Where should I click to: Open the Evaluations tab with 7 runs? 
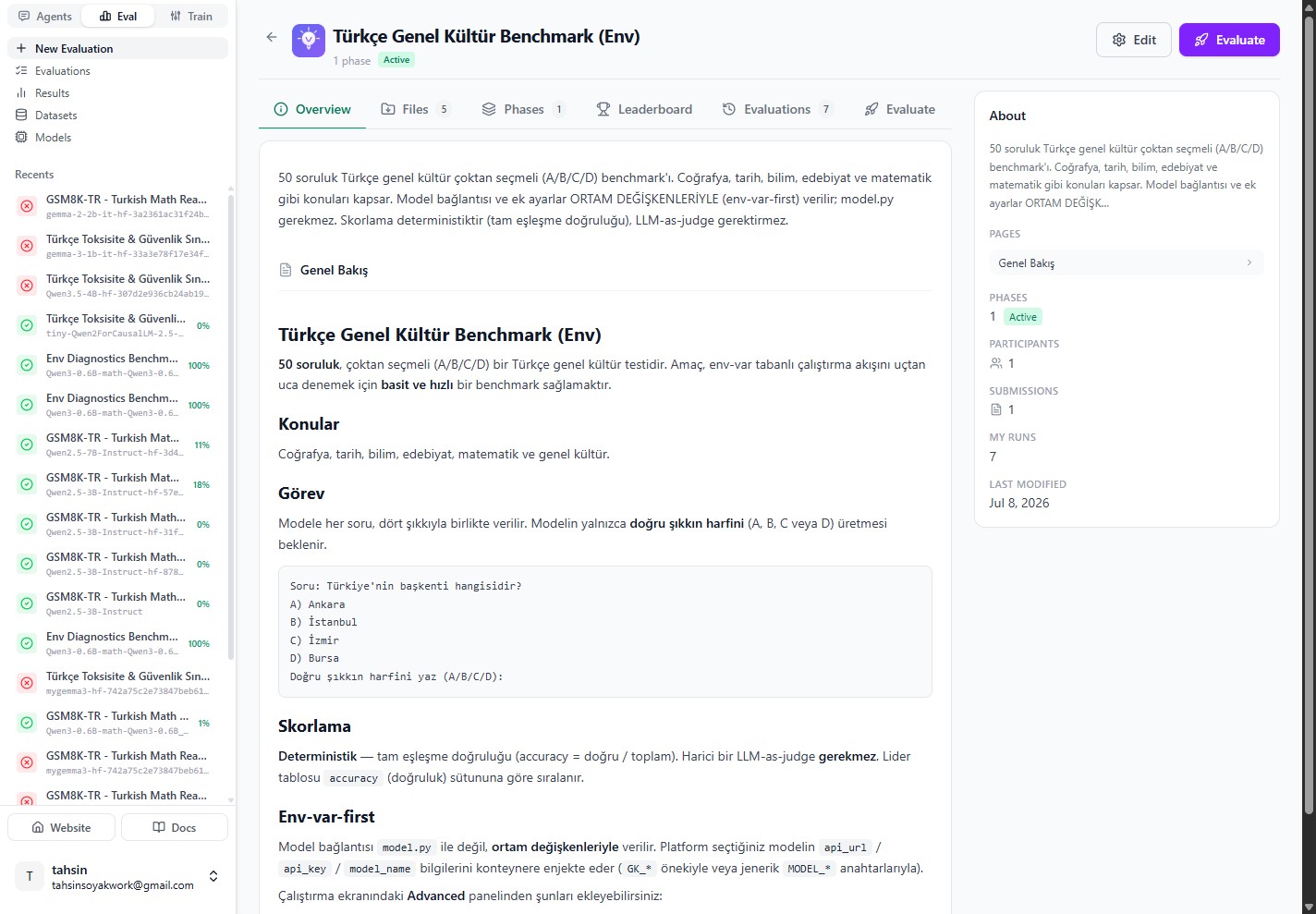coord(777,109)
